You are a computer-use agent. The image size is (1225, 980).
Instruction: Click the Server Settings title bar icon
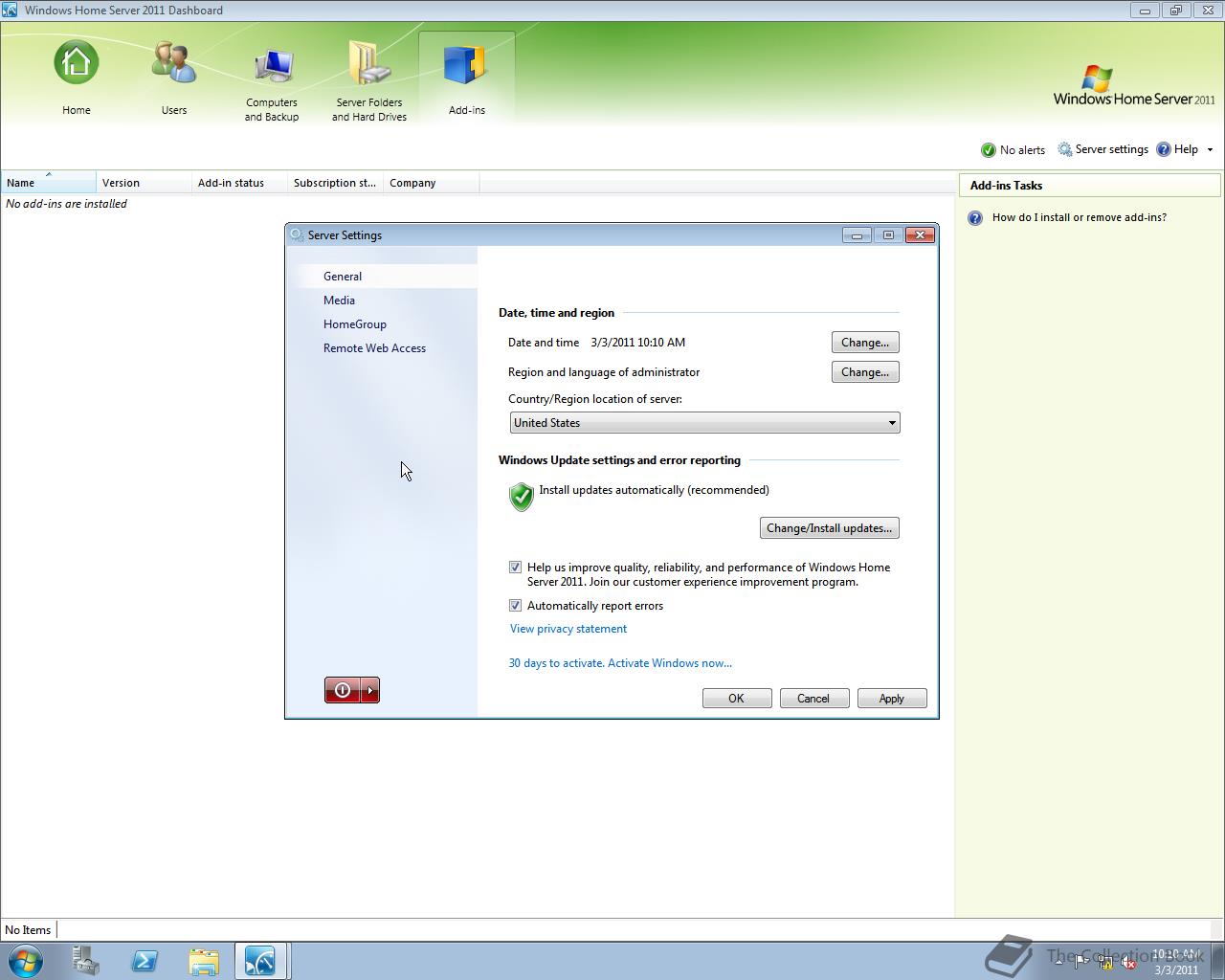(x=297, y=235)
